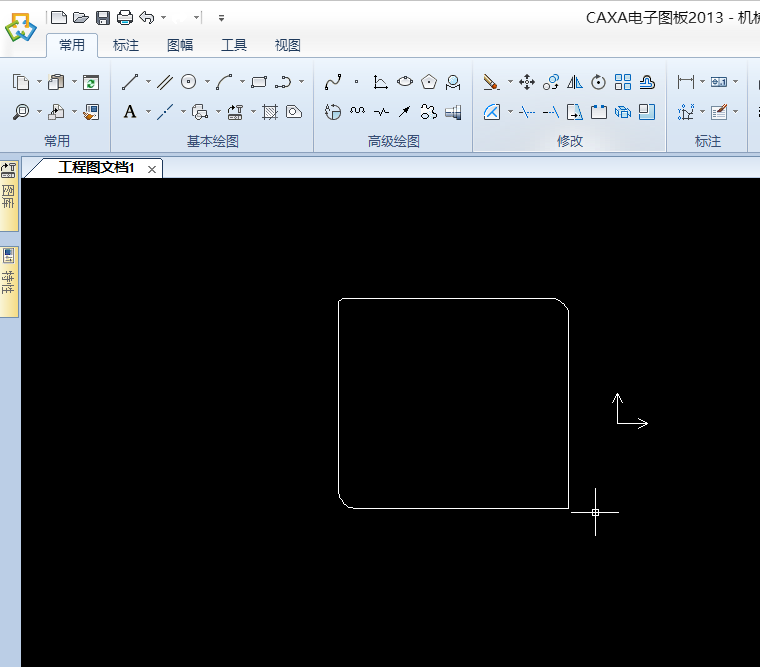This screenshot has height=667, width=760.
Task: Expand the Circle tool dropdown arrow
Action: point(207,82)
